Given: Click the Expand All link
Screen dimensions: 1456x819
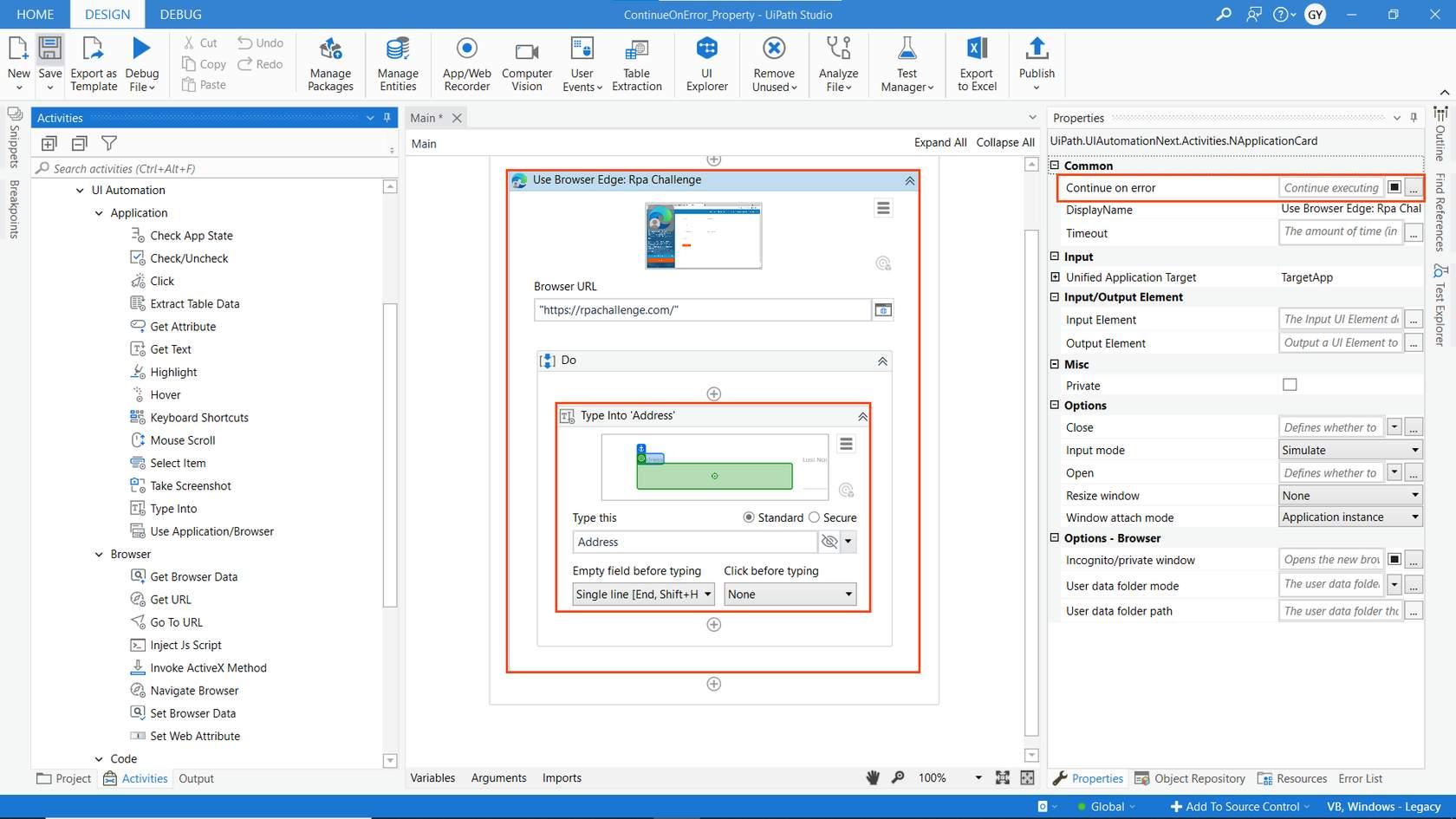Looking at the screenshot, I should (939, 142).
